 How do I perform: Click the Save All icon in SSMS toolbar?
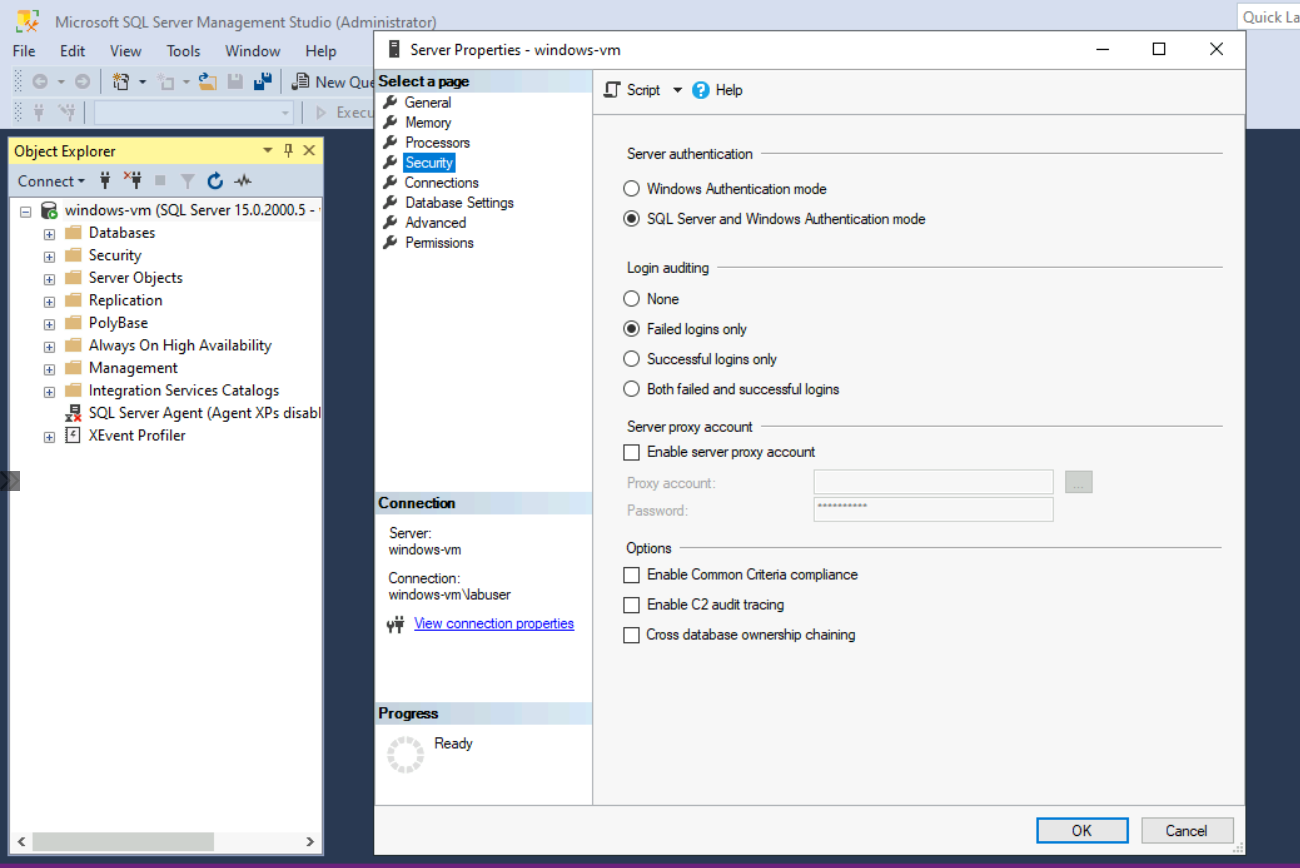(263, 82)
